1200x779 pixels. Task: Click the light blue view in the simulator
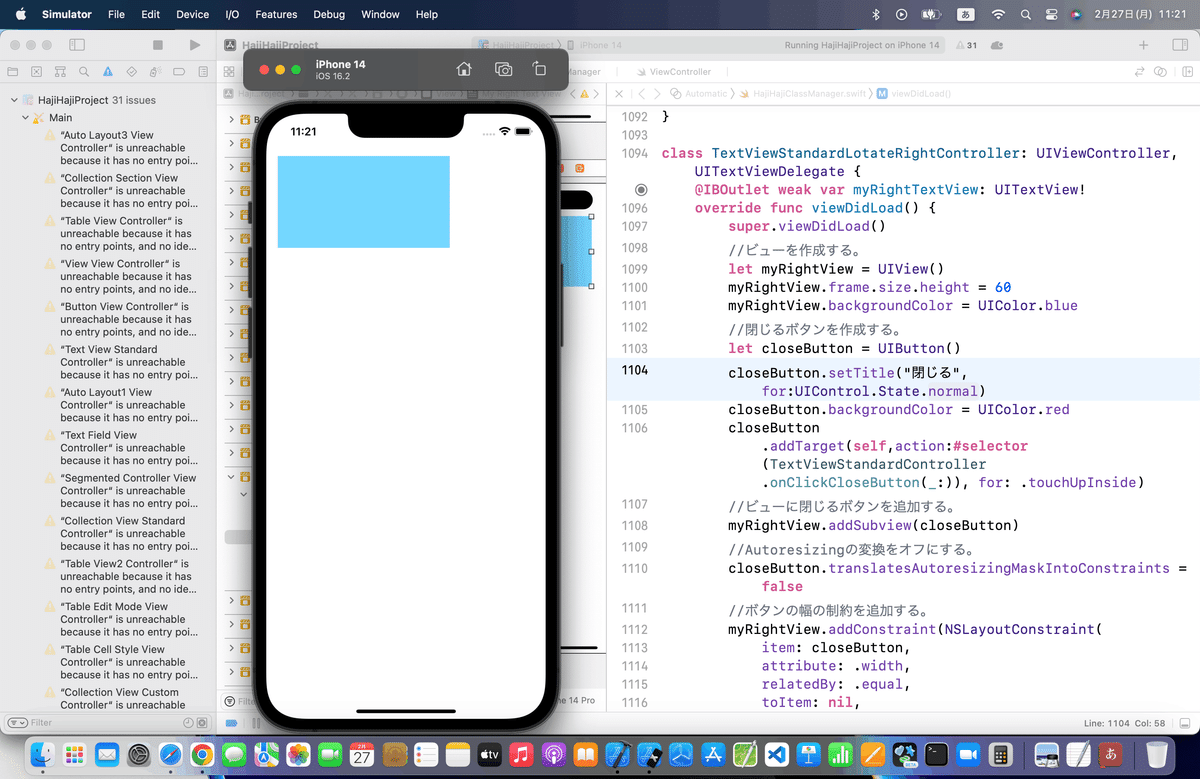pyautogui.click(x=363, y=201)
